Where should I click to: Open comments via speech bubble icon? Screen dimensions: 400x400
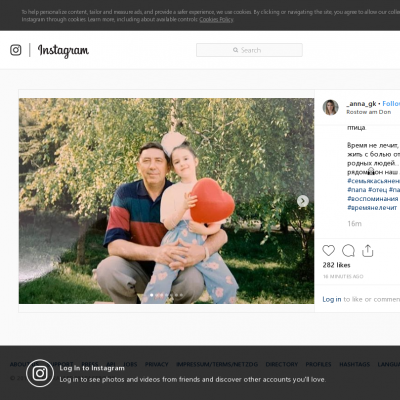click(348, 251)
